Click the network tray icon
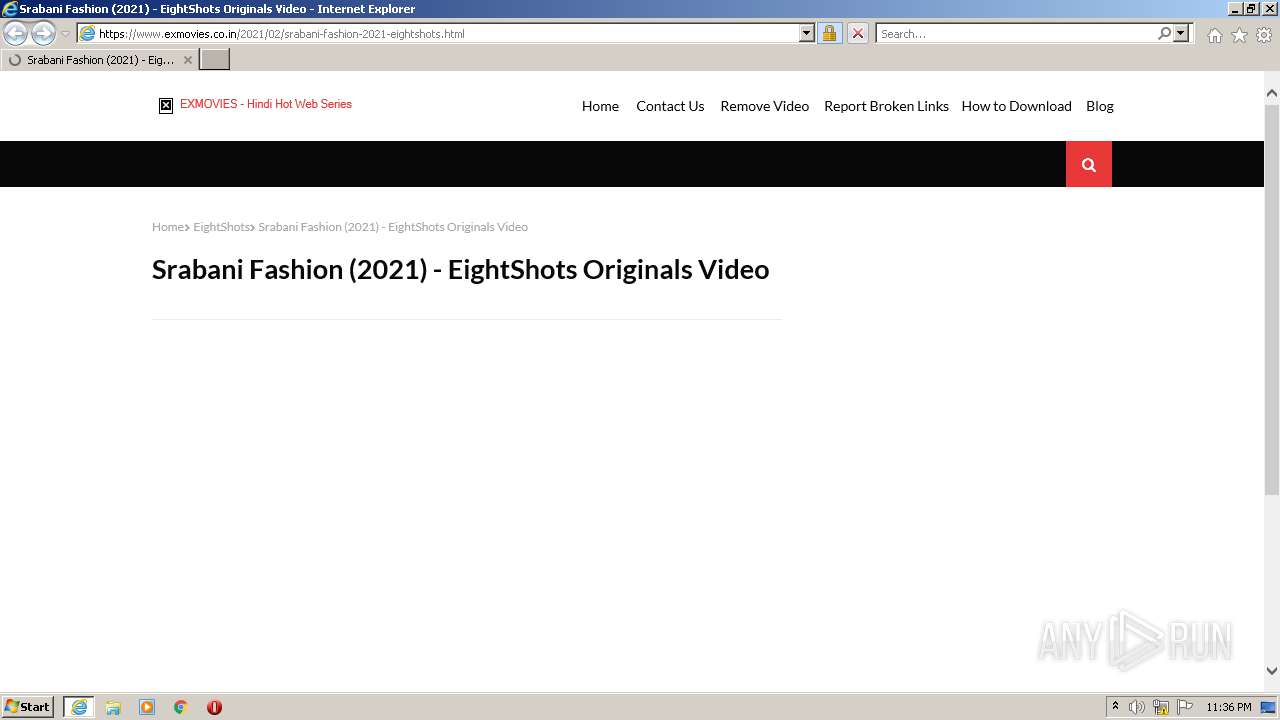The height and width of the screenshot is (720, 1280). (1161, 707)
